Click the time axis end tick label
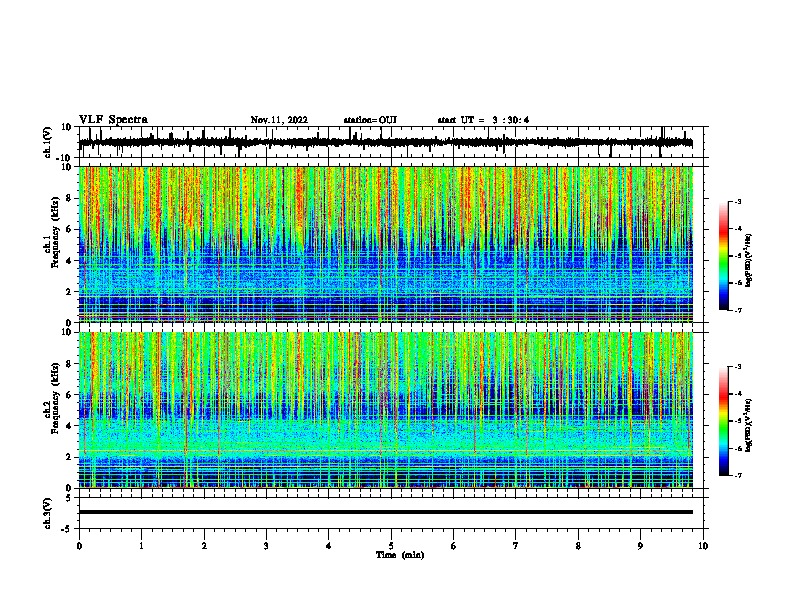This screenshot has width=792, height=612. [703, 546]
